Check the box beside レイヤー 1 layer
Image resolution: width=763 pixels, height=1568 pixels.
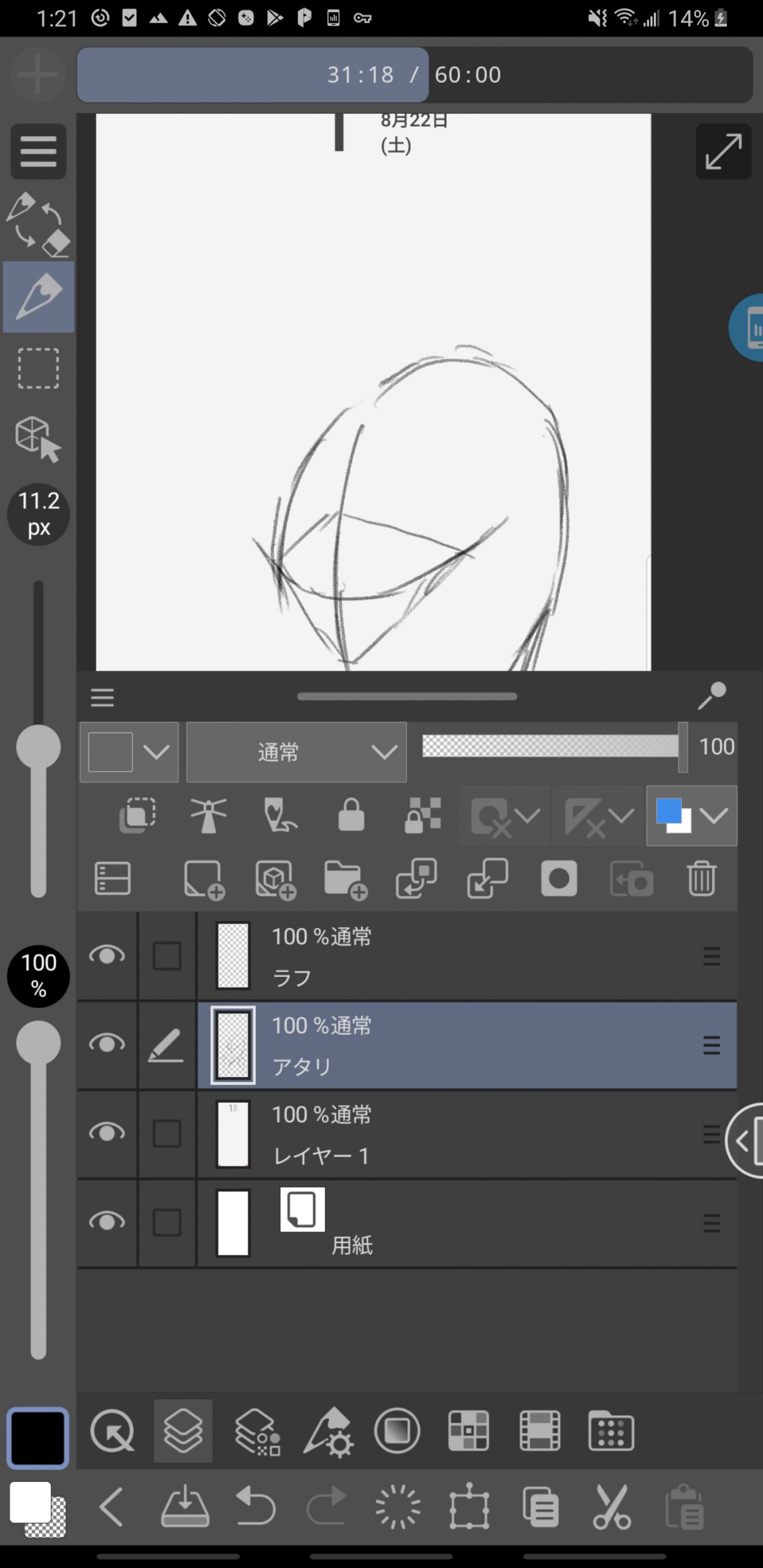(x=167, y=1134)
